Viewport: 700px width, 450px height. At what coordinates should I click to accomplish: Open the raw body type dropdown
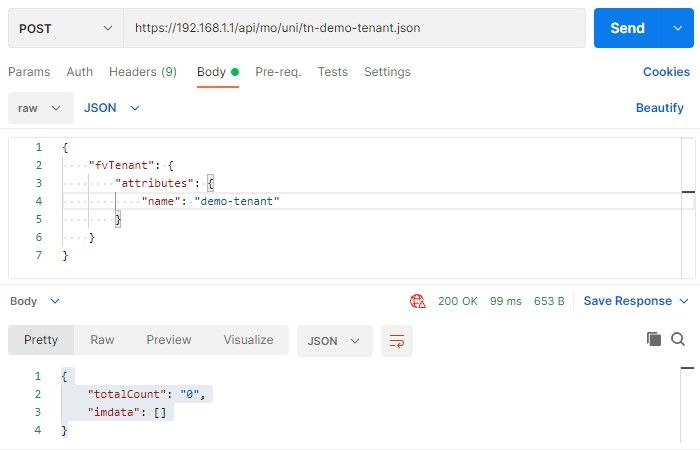(x=41, y=108)
